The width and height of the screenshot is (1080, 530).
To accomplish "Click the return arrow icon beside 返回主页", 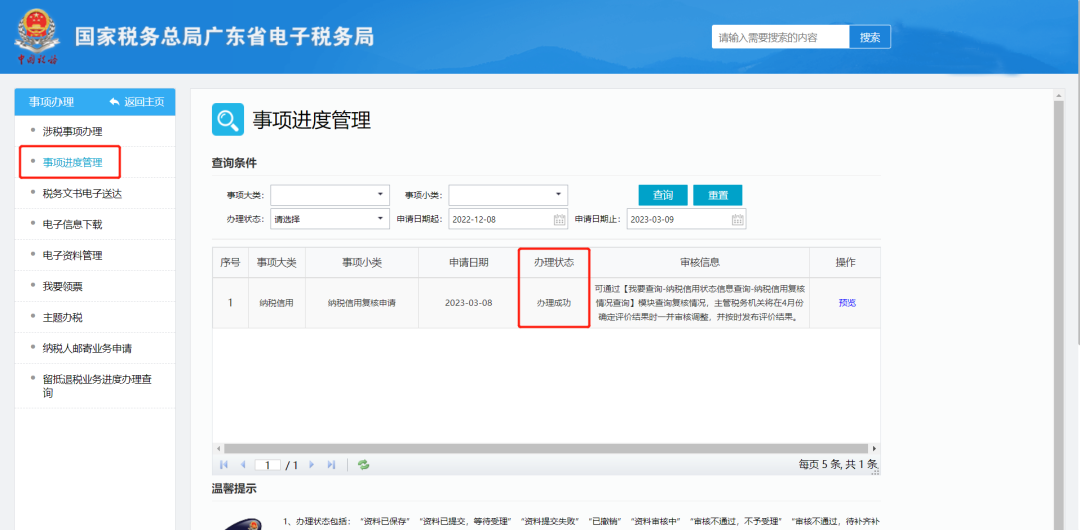I will pyautogui.click(x=114, y=102).
